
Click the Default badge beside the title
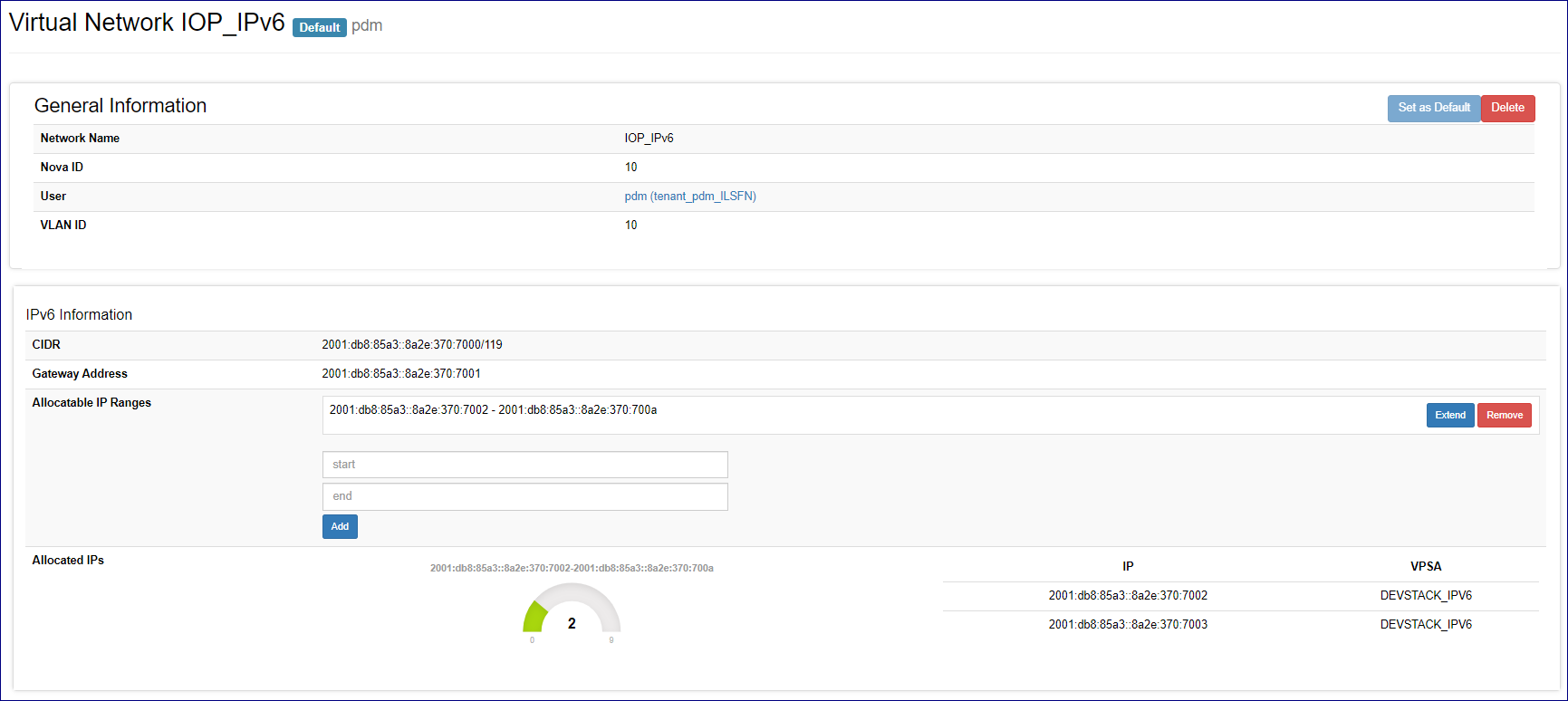pos(319,28)
